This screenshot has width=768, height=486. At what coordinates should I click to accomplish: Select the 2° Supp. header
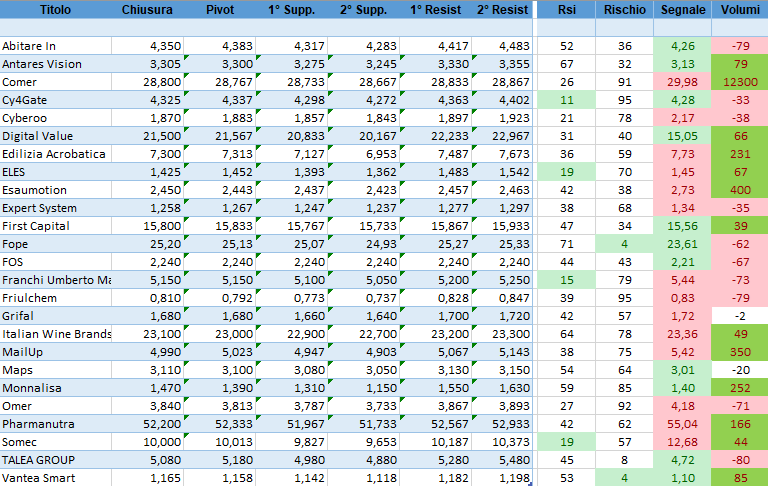coord(363,10)
